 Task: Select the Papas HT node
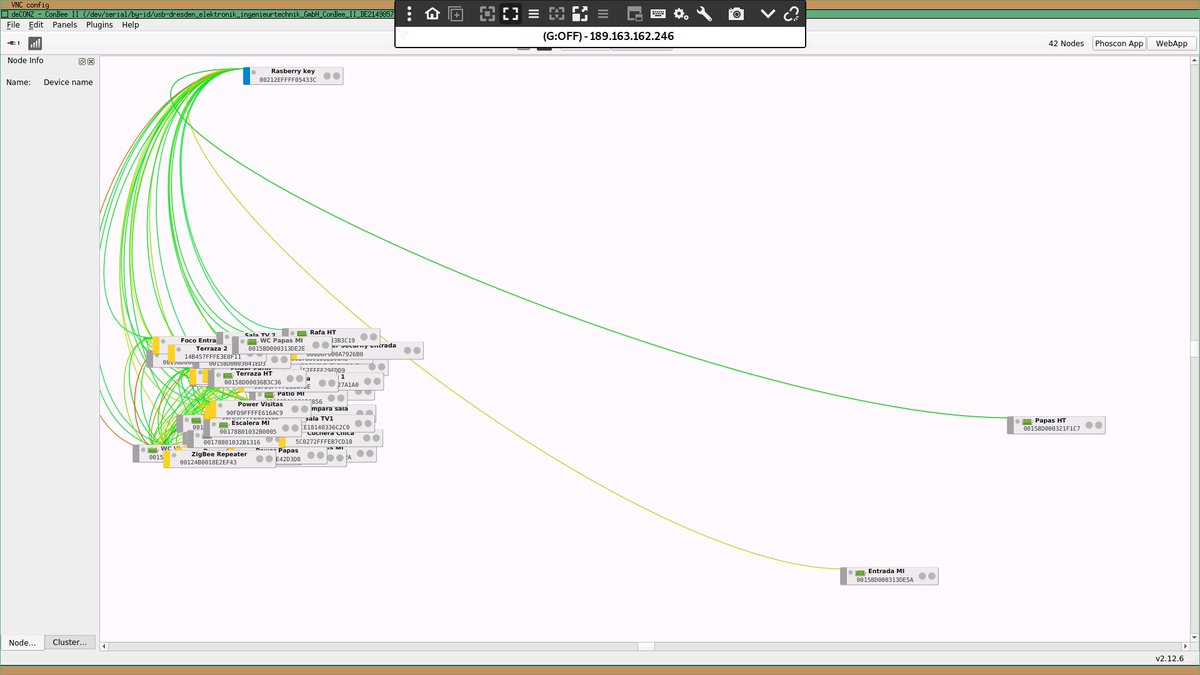(1057, 425)
